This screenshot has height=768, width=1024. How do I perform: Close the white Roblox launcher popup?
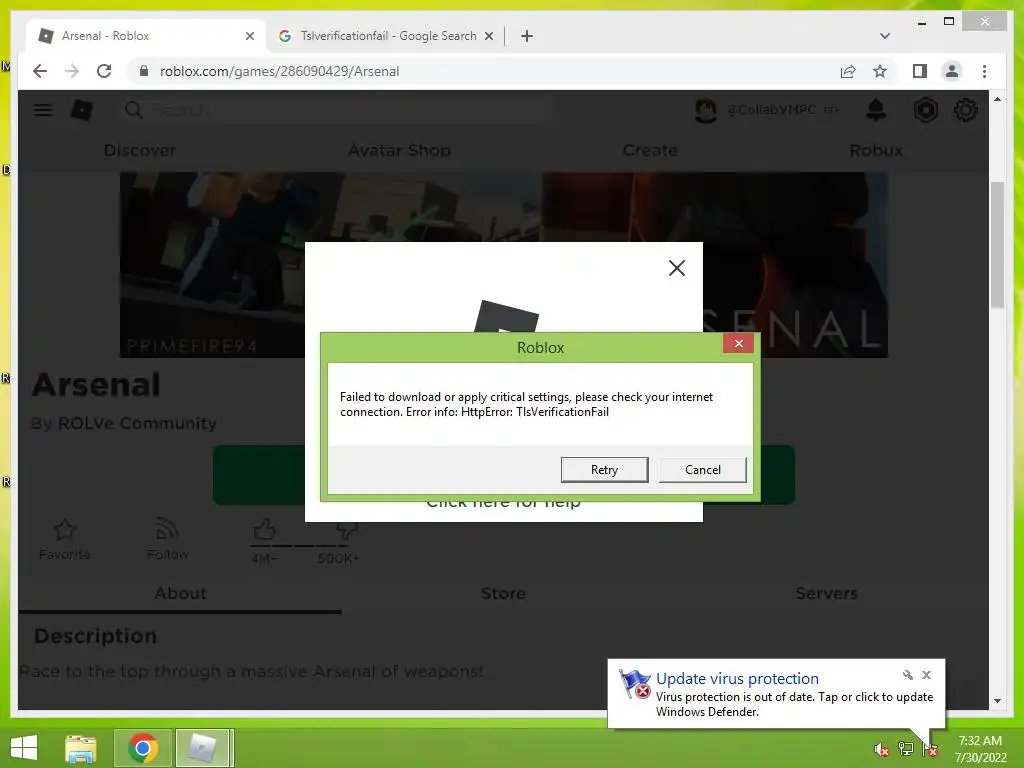tap(677, 268)
